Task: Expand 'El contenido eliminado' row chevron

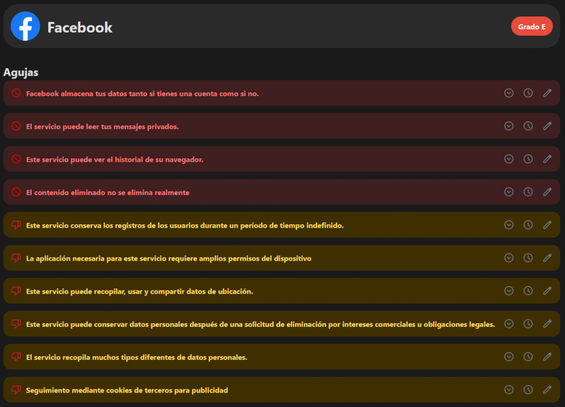Action: pyautogui.click(x=508, y=192)
